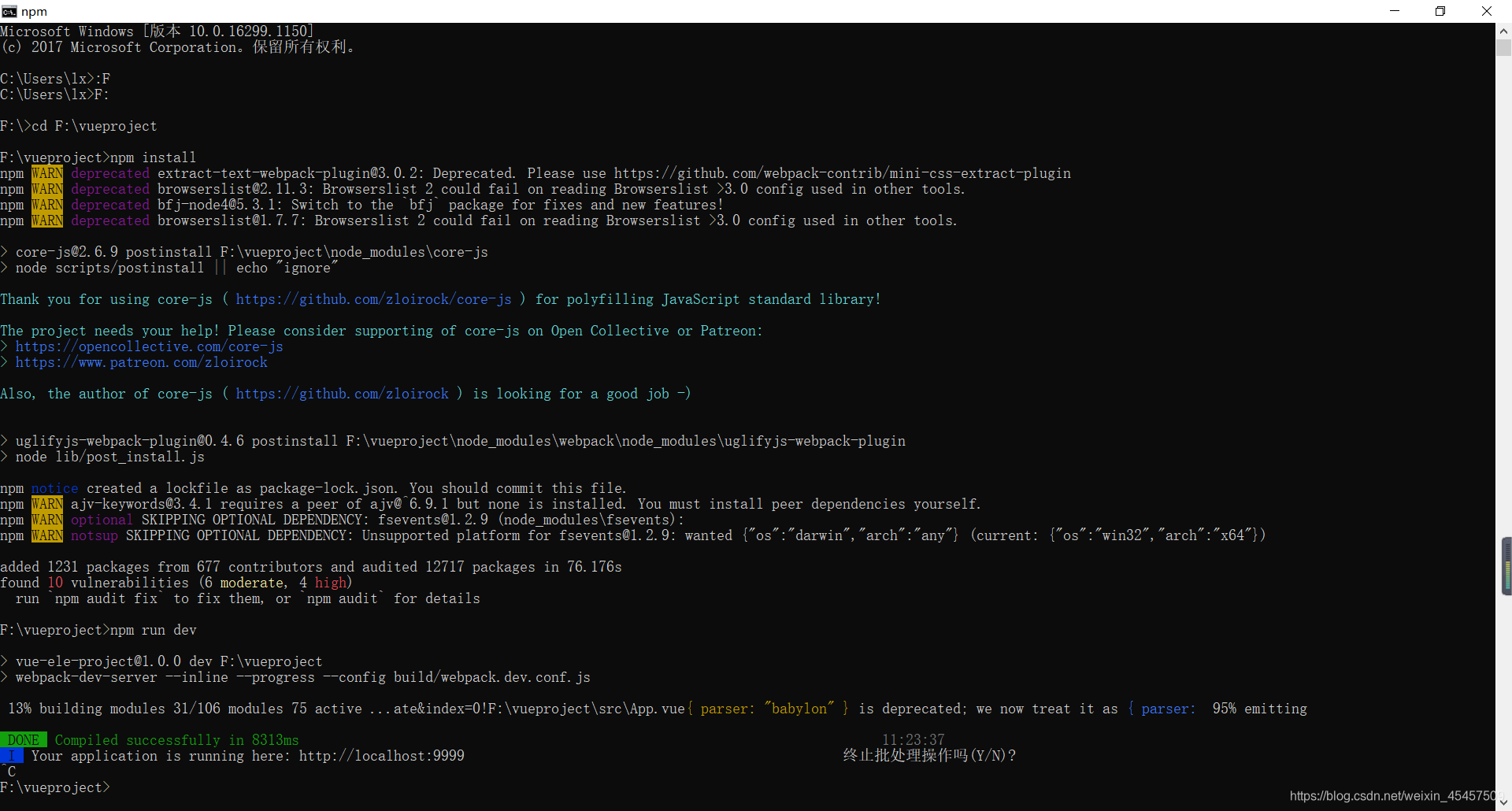Click the core-js GitHub URL
The width and height of the screenshot is (1512, 811).
374,299
